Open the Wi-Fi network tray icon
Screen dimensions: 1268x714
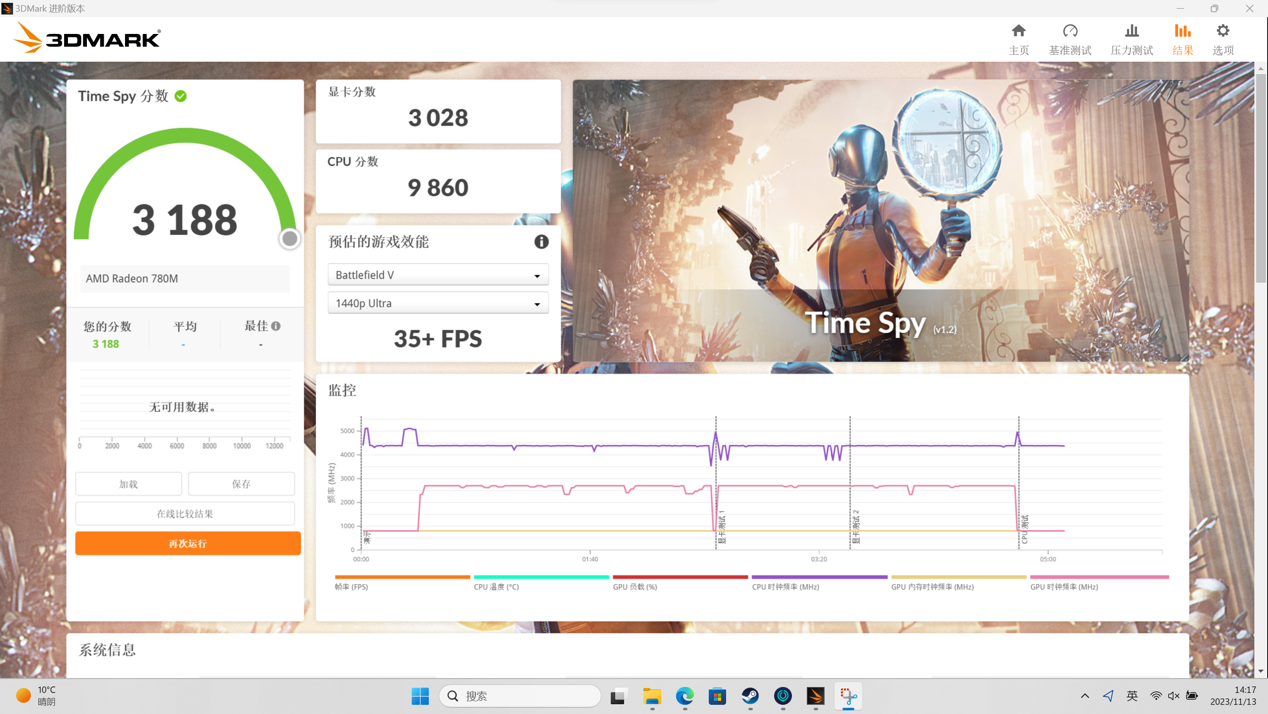[x=1156, y=696]
